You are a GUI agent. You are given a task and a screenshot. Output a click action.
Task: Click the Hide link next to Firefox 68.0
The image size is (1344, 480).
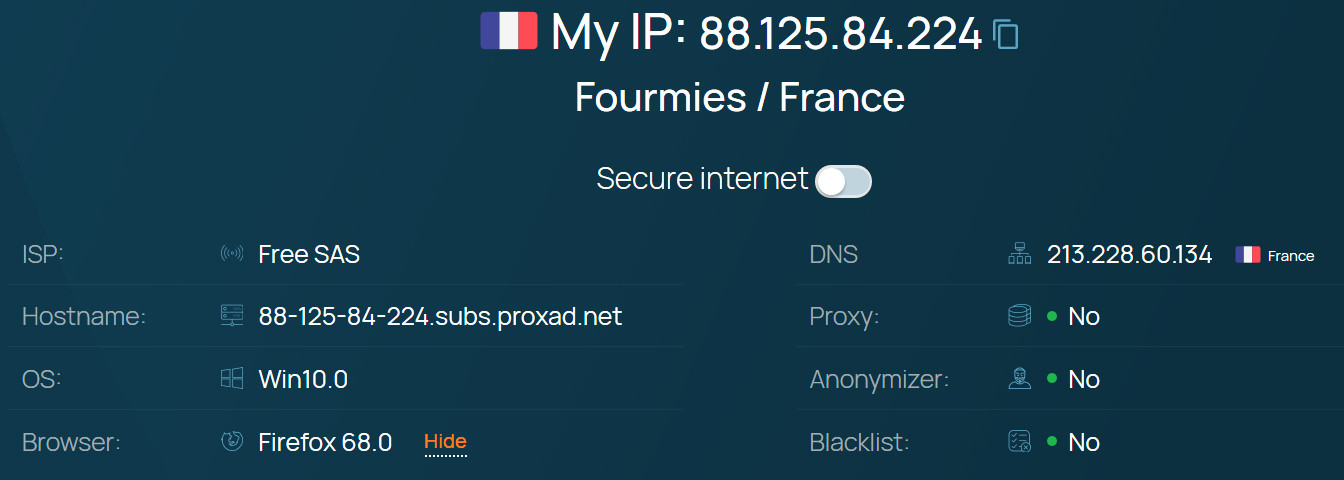pos(445,441)
